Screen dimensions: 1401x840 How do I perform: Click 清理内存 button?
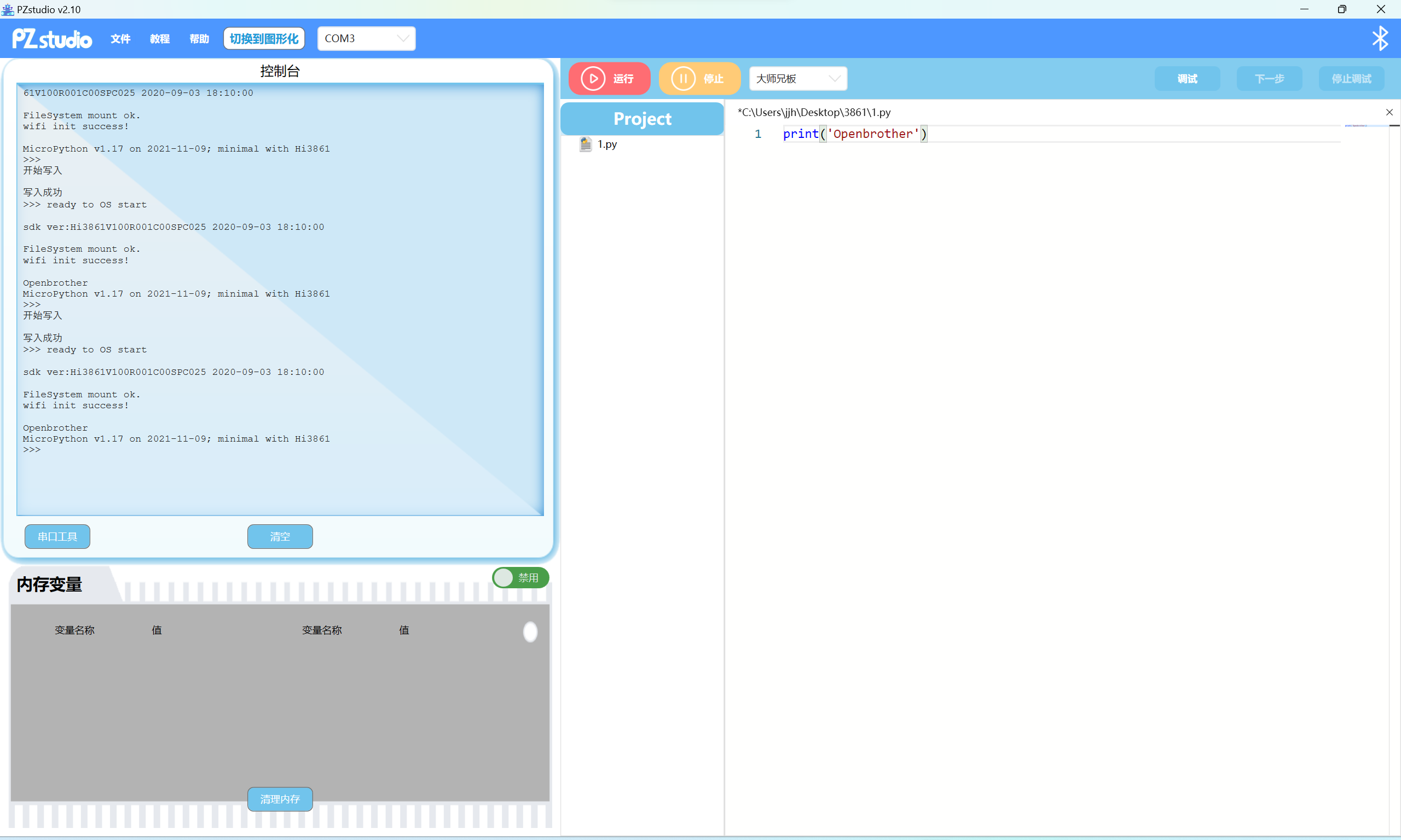coord(280,798)
